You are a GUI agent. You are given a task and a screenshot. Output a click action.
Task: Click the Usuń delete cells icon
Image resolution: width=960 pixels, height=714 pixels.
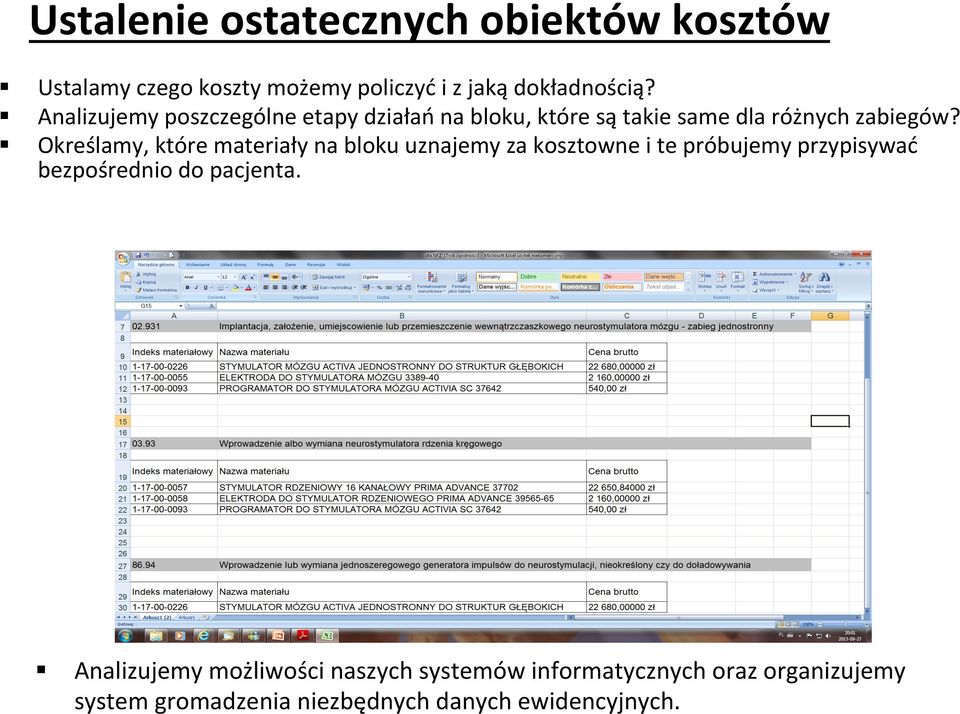coord(721,276)
